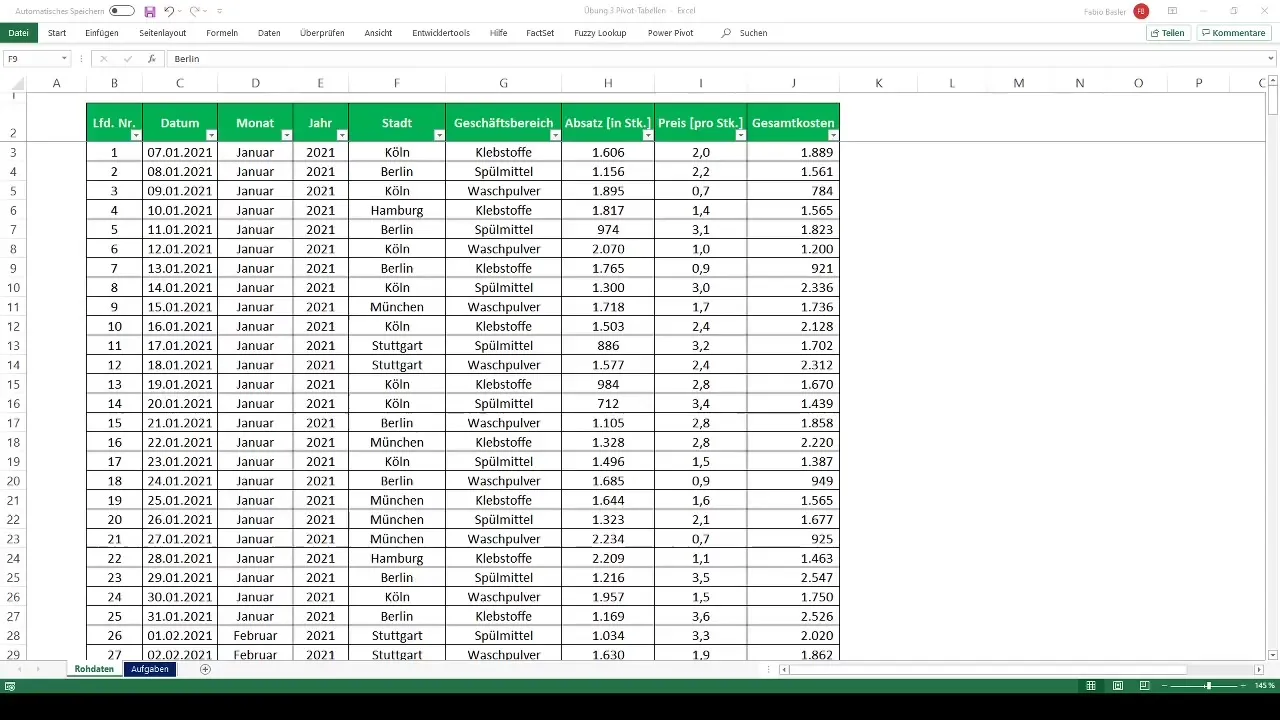The width and height of the screenshot is (1280, 720).
Task: Open the Geschäftsbereich filter dropdown
Action: (555, 135)
